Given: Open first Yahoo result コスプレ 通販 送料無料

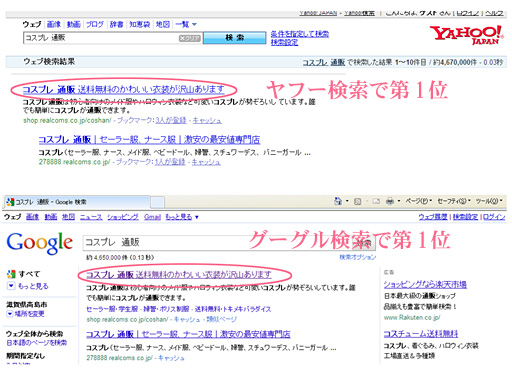Looking at the screenshot, I should (x=124, y=89).
